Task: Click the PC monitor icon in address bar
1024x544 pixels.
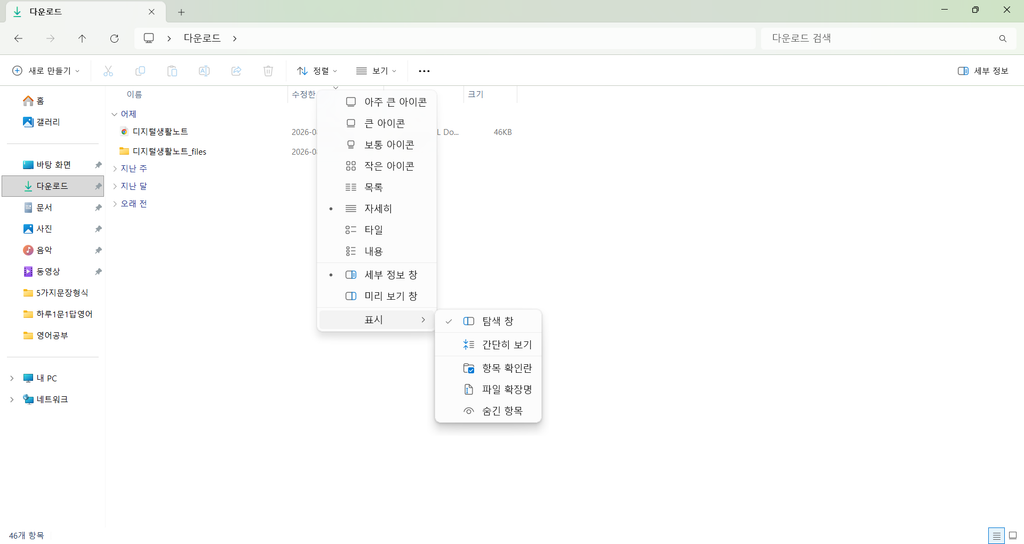Action: pos(149,39)
